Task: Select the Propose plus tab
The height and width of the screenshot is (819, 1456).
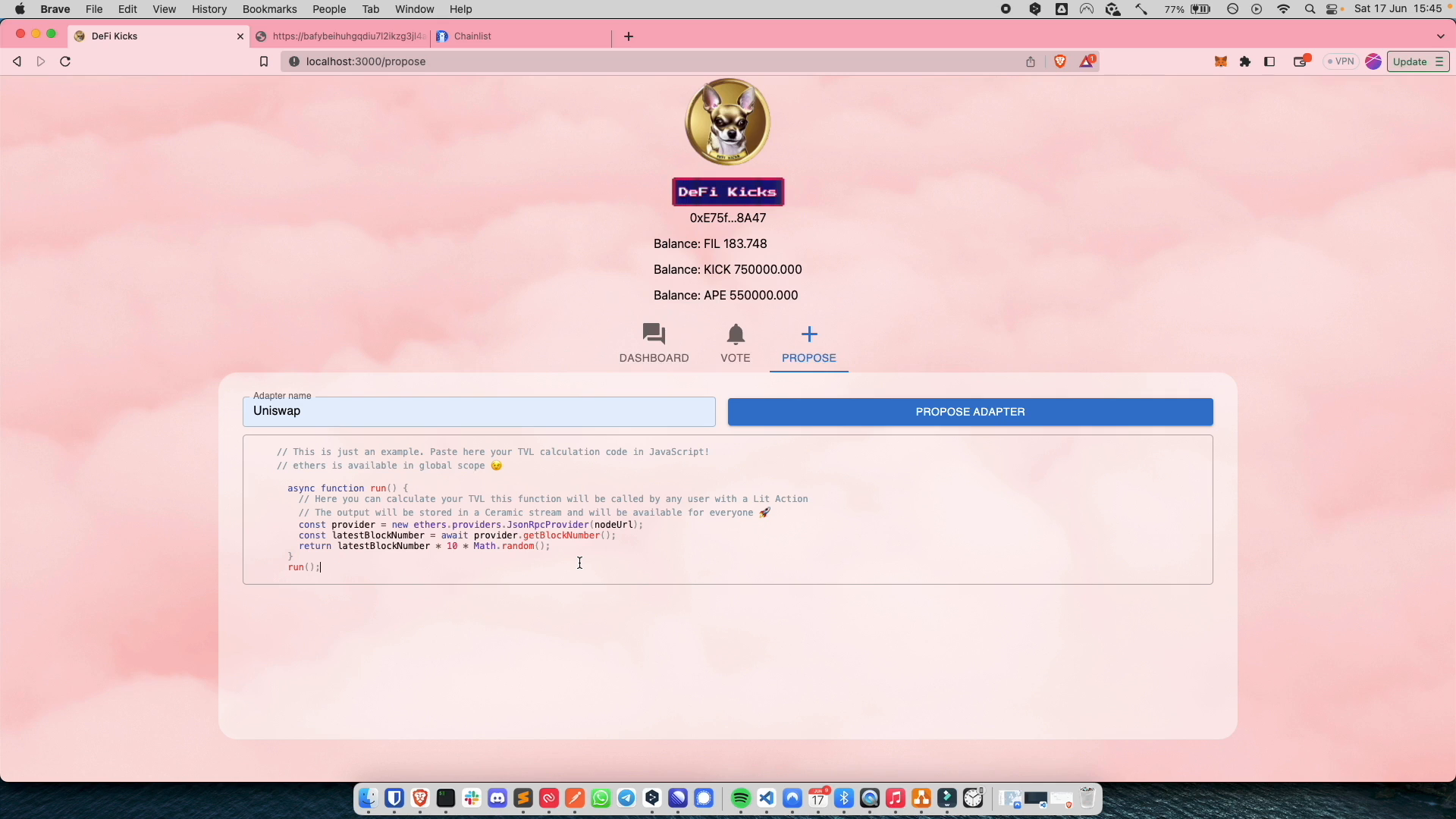Action: coord(808,344)
